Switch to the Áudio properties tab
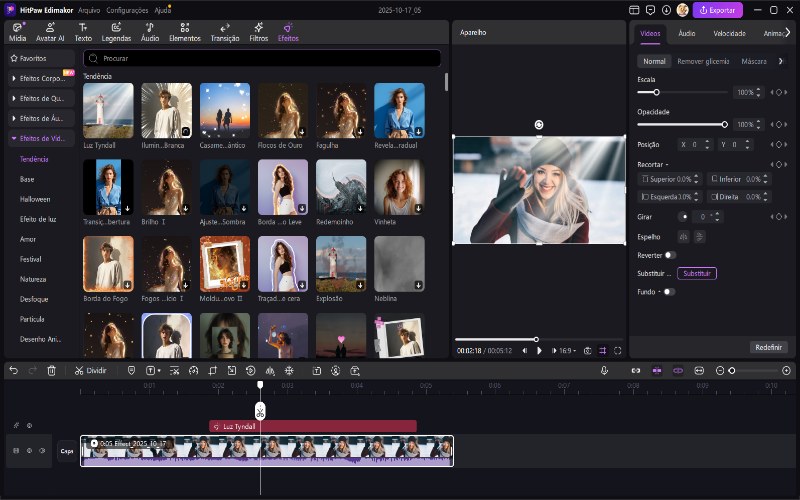This screenshot has height=500, width=800. pos(686,33)
